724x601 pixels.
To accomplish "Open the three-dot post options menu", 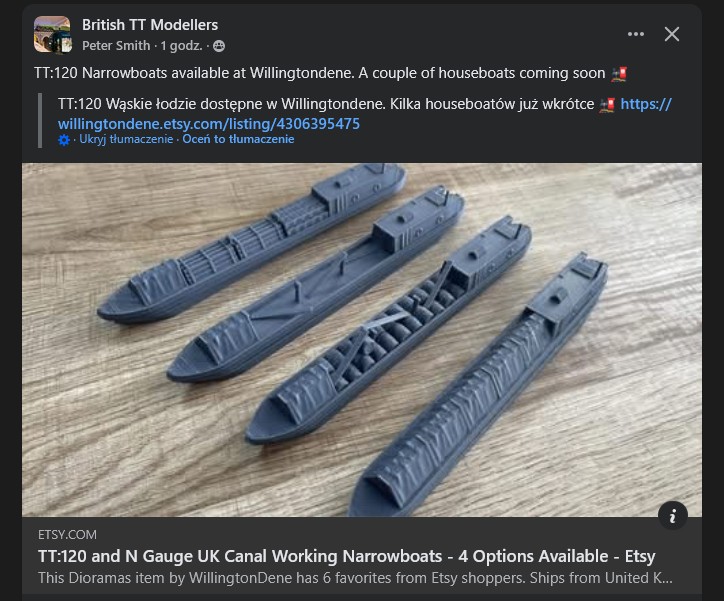I will (636, 34).
